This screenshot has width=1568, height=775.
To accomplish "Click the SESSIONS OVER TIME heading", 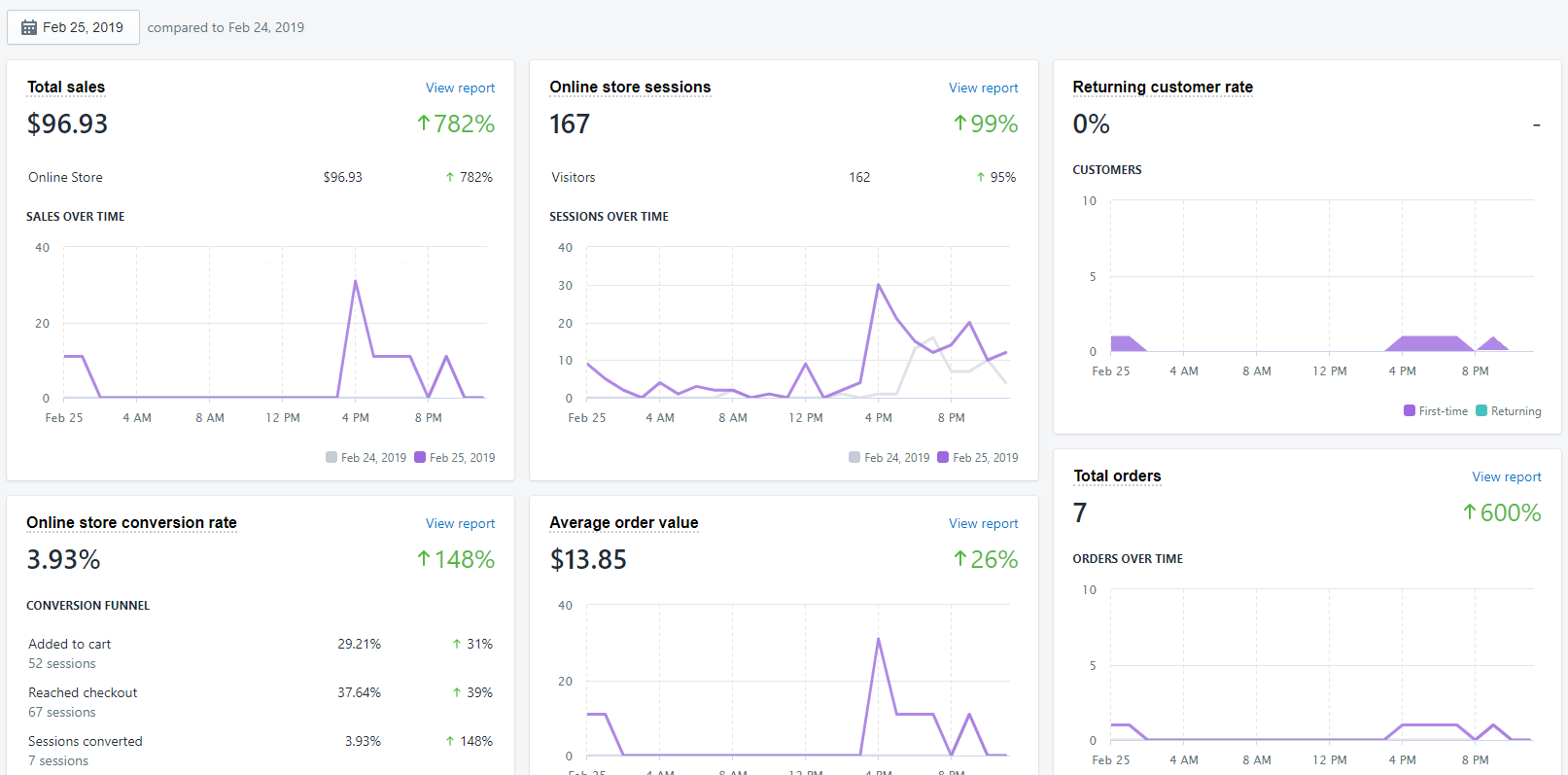I will click(x=609, y=216).
